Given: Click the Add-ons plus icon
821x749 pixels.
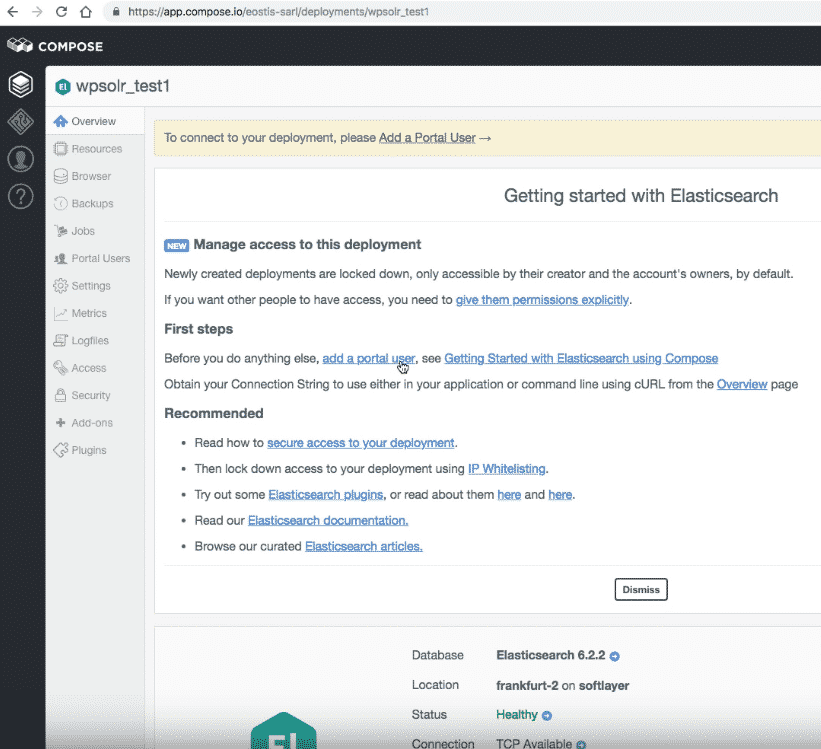Looking at the screenshot, I should coord(61,423).
